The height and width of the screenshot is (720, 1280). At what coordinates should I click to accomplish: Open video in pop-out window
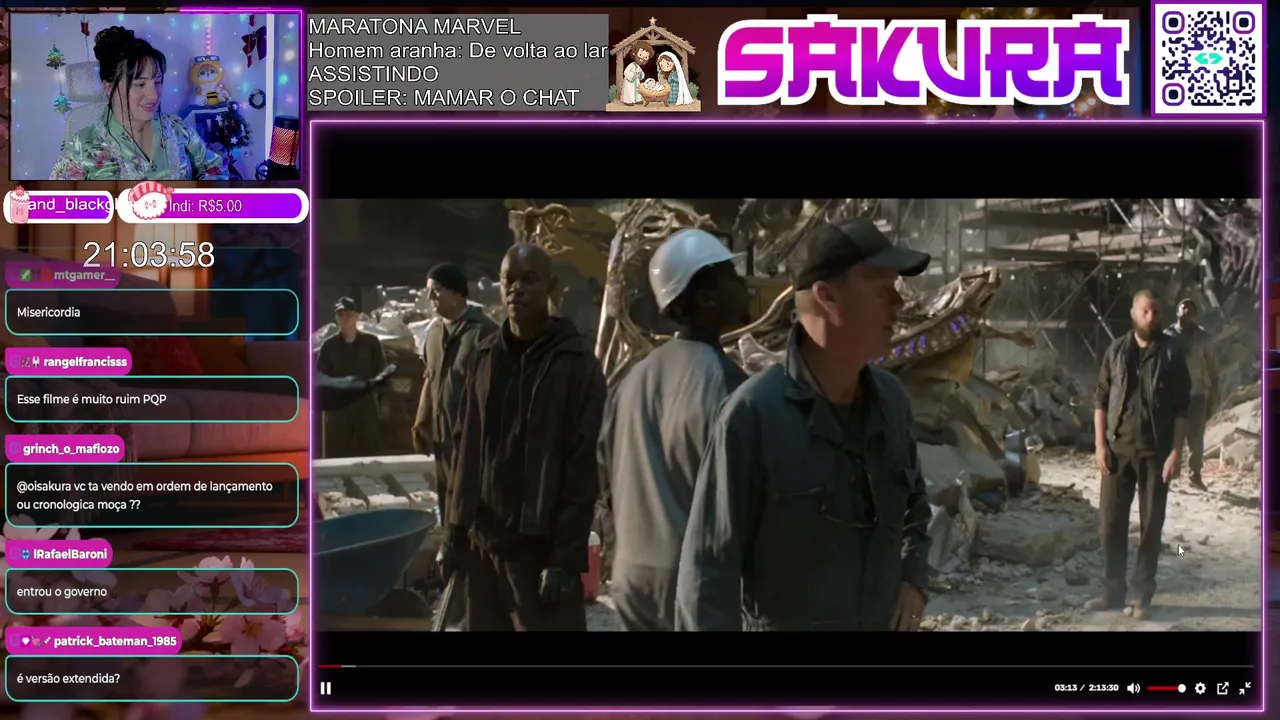coord(1222,688)
